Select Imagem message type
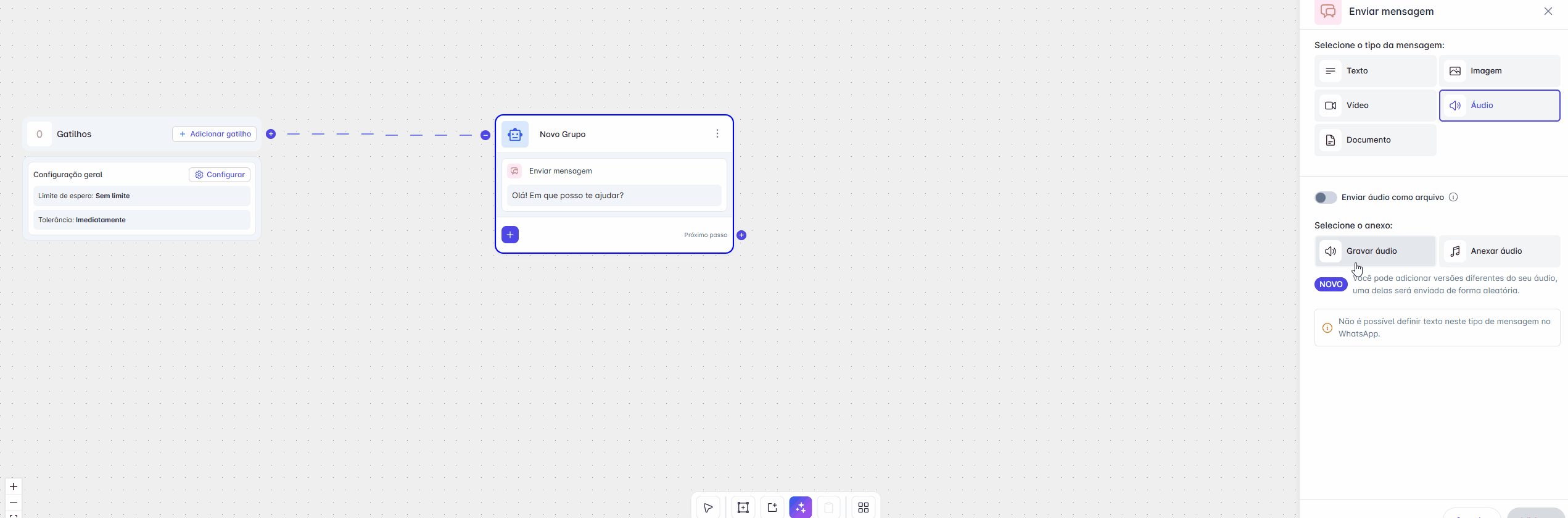This screenshot has width=1568, height=518. 1500,71
